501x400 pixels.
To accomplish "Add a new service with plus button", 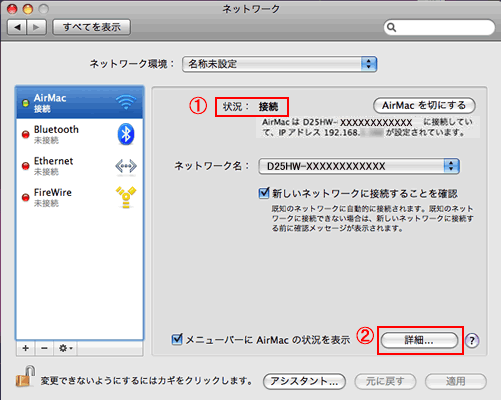I will point(25,348).
